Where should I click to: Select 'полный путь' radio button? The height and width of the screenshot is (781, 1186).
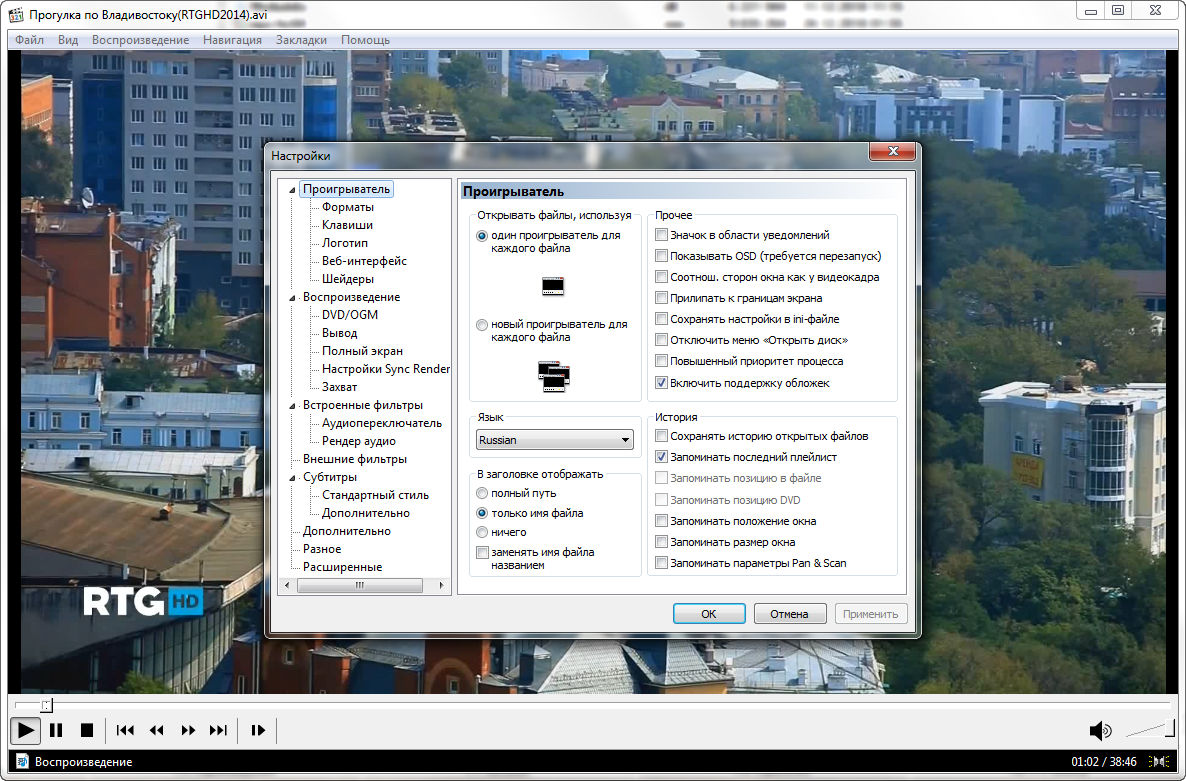pyautogui.click(x=483, y=493)
